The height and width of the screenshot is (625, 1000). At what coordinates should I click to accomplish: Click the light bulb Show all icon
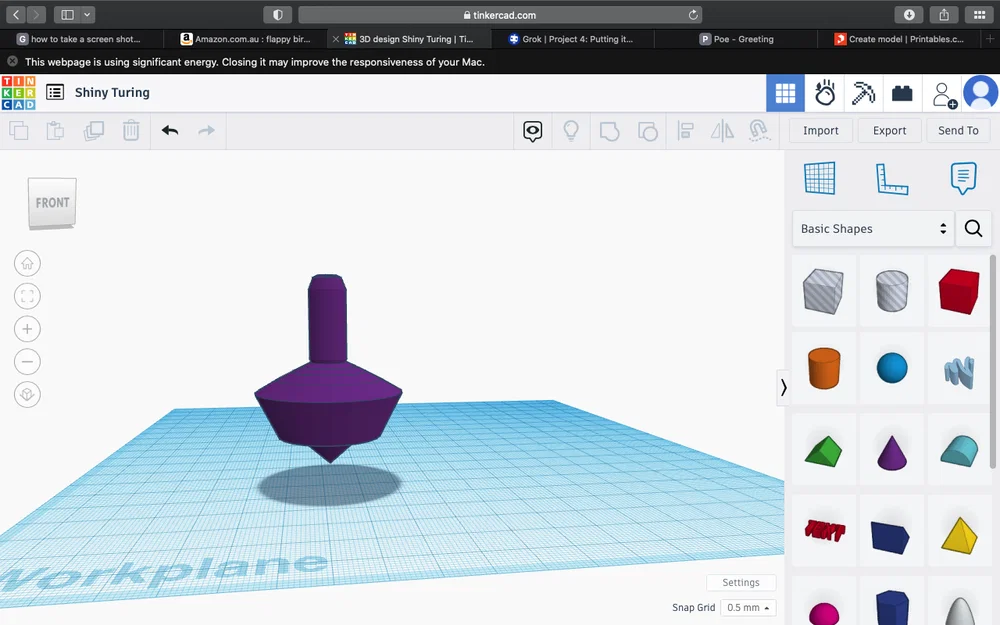pyautogui.click(x=571, y=131)
